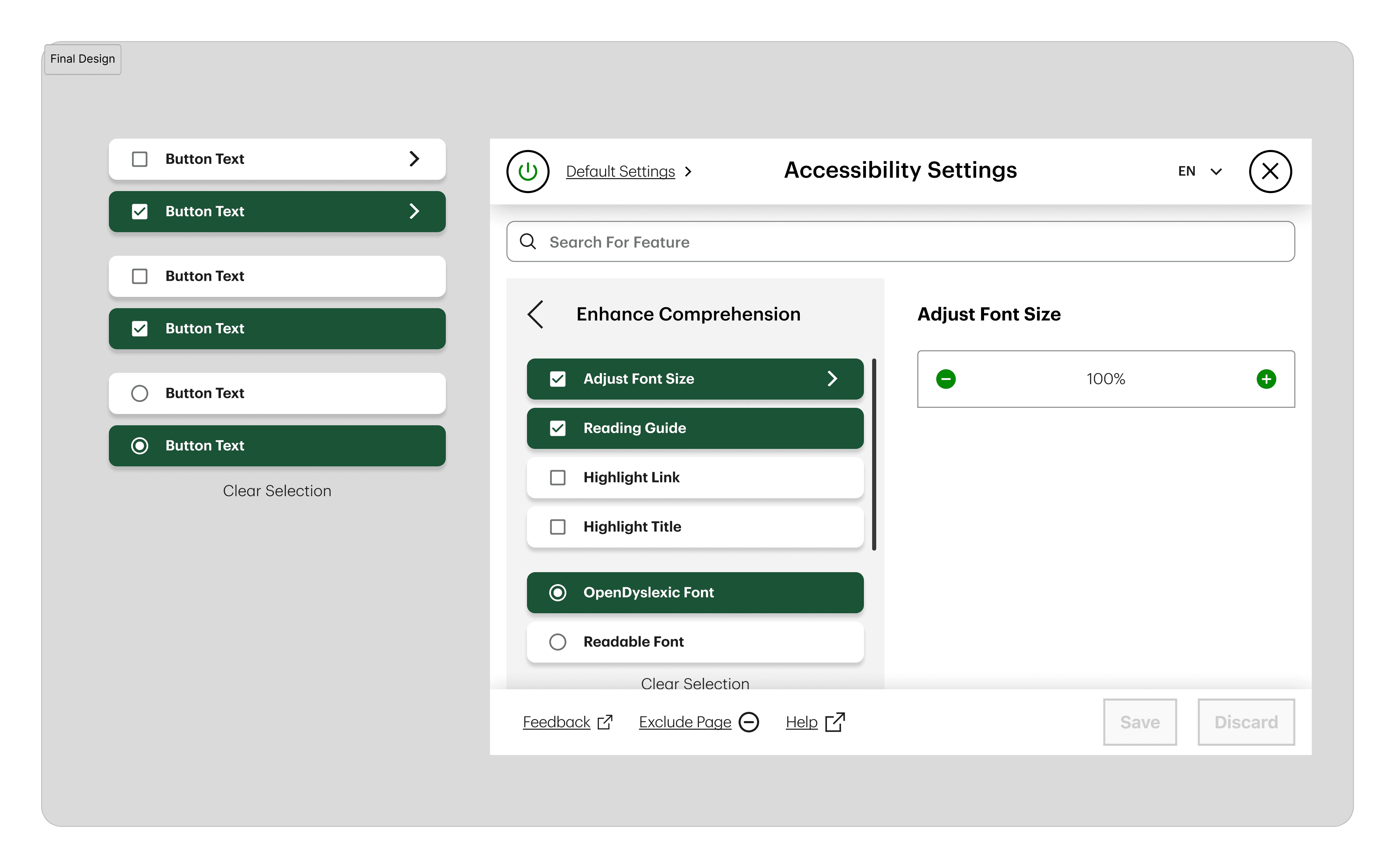This screenshot has width=1395, height=868.
Task: Expand the Adjust Font Size row chevron
Action: 832,378
